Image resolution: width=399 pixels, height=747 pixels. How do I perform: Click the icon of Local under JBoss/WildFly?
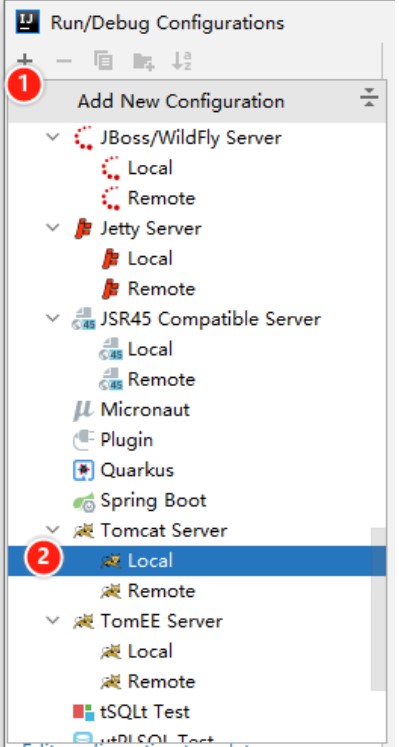tap(111, 169)
